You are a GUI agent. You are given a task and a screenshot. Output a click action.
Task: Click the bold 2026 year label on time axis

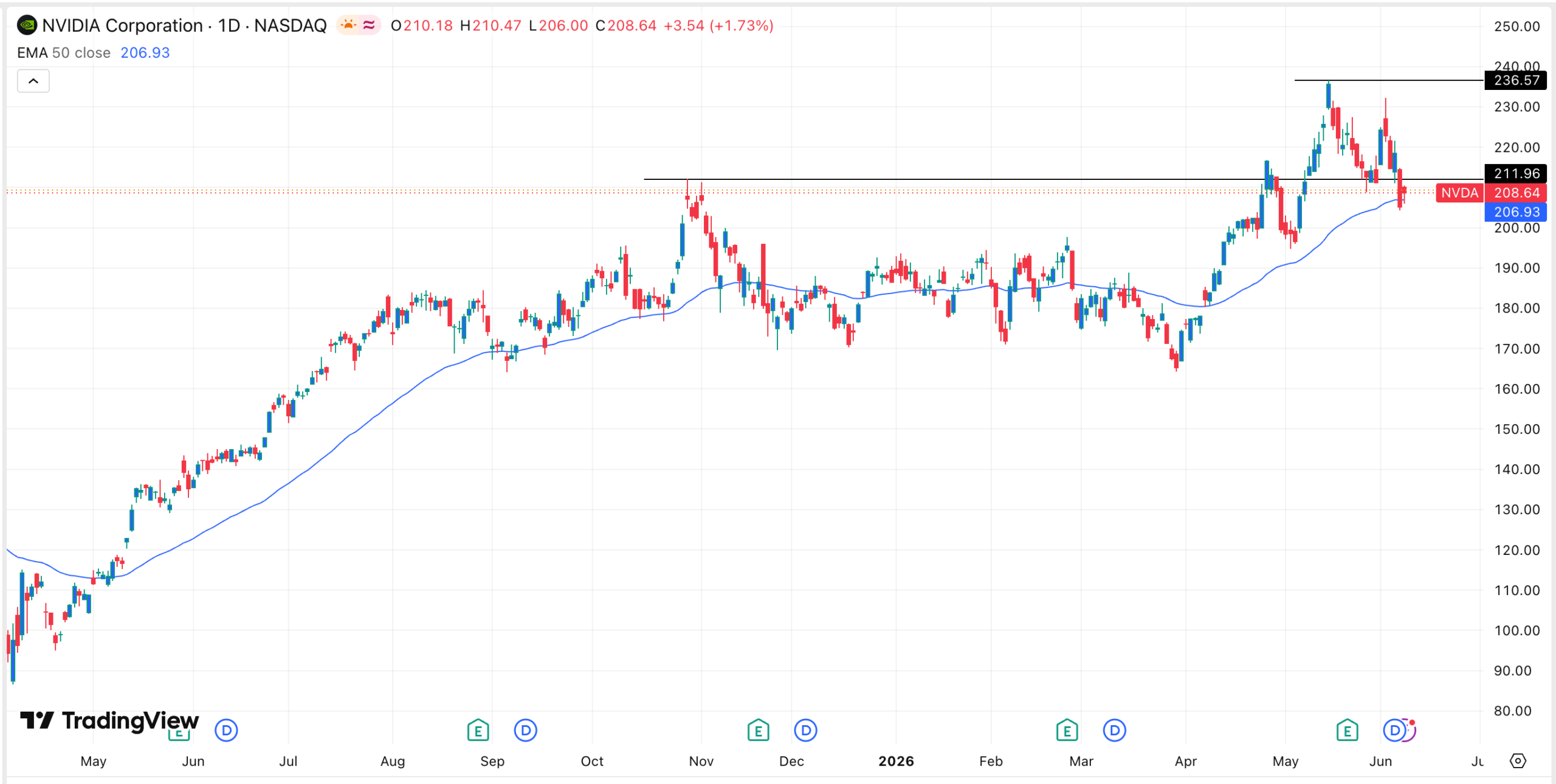coord(896,761)
